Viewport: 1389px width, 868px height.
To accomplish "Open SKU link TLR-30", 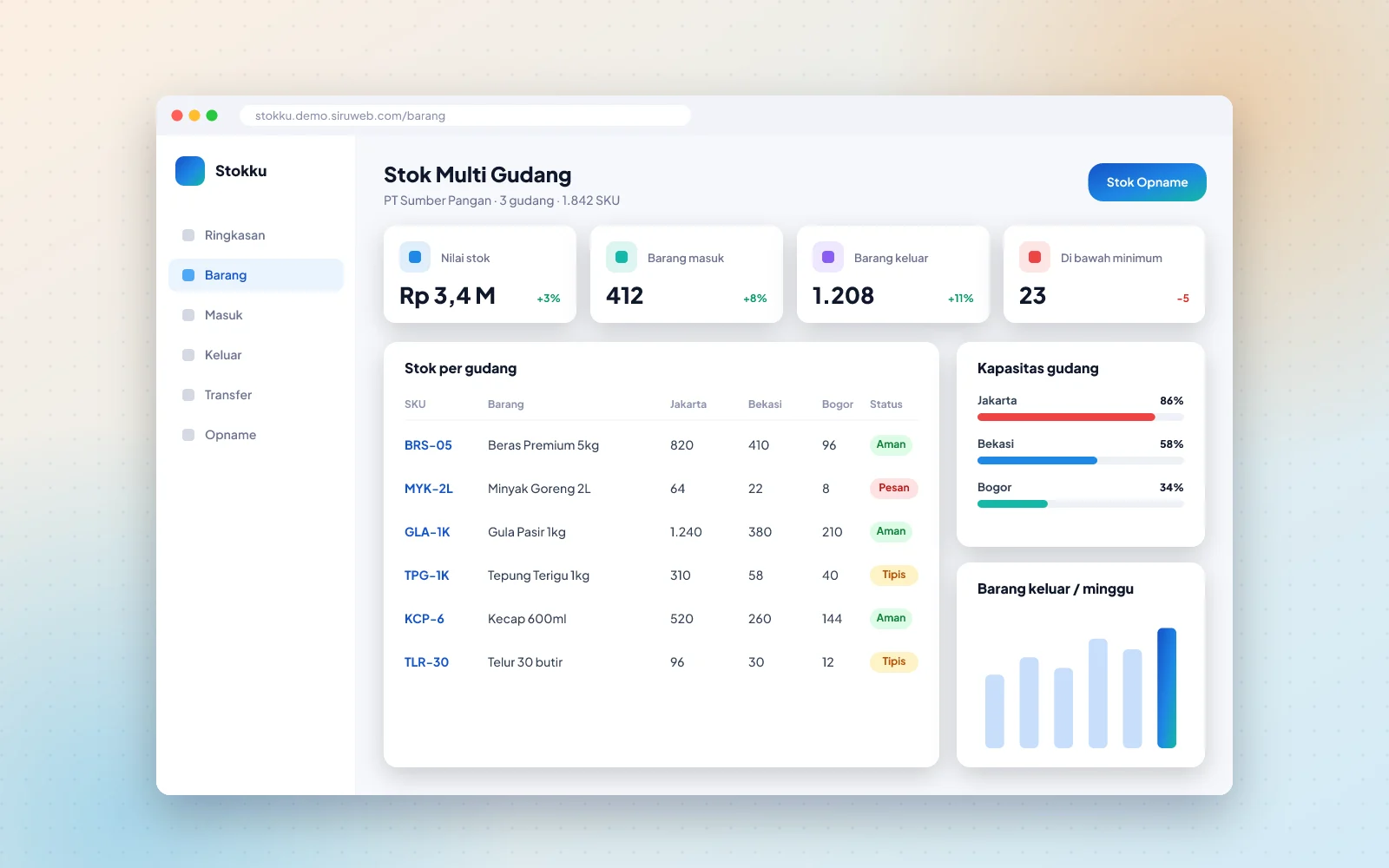I will click(x=426, y=662).
